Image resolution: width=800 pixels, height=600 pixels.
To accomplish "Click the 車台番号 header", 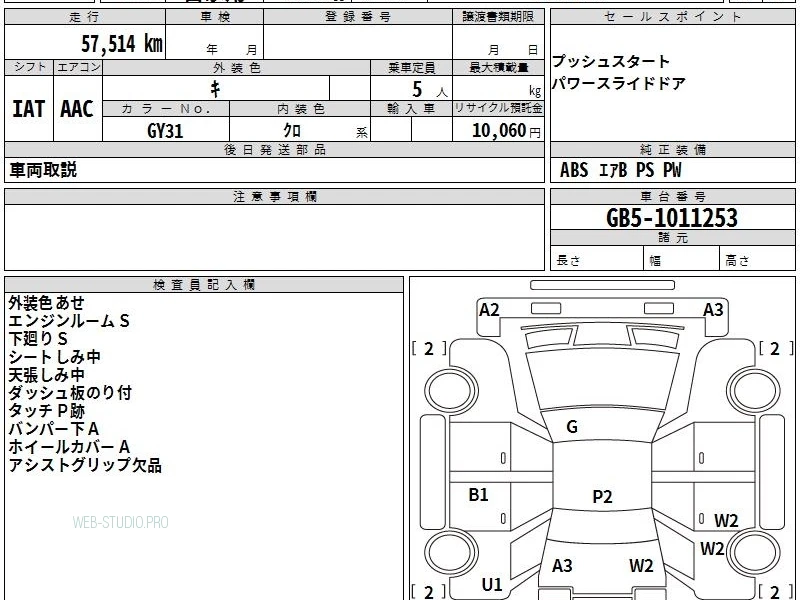I will (672, 196).
